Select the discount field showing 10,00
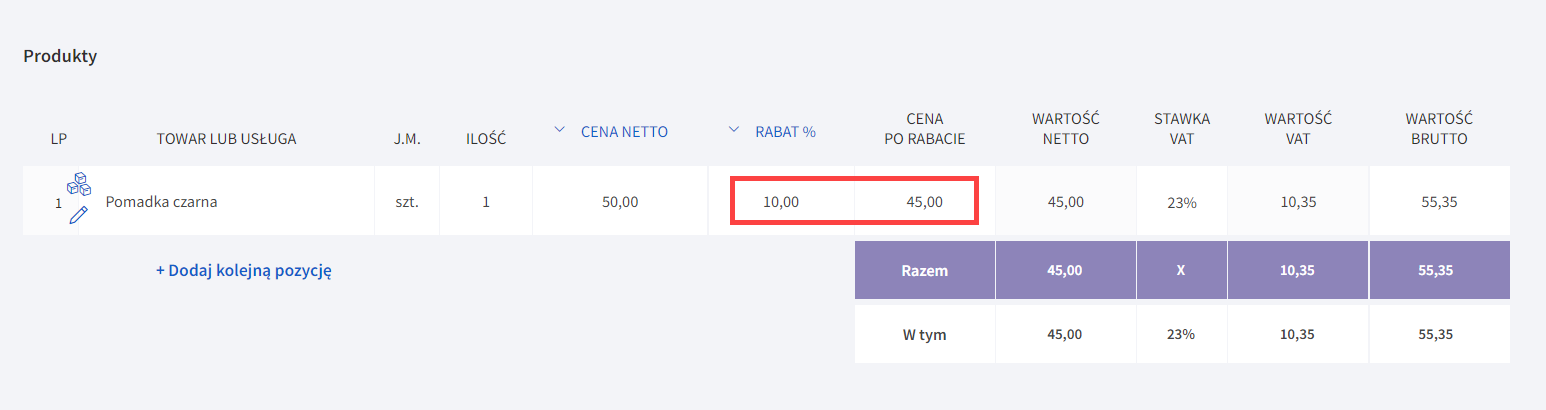The width and height of the screenshot is (1546, 410). 781,202
